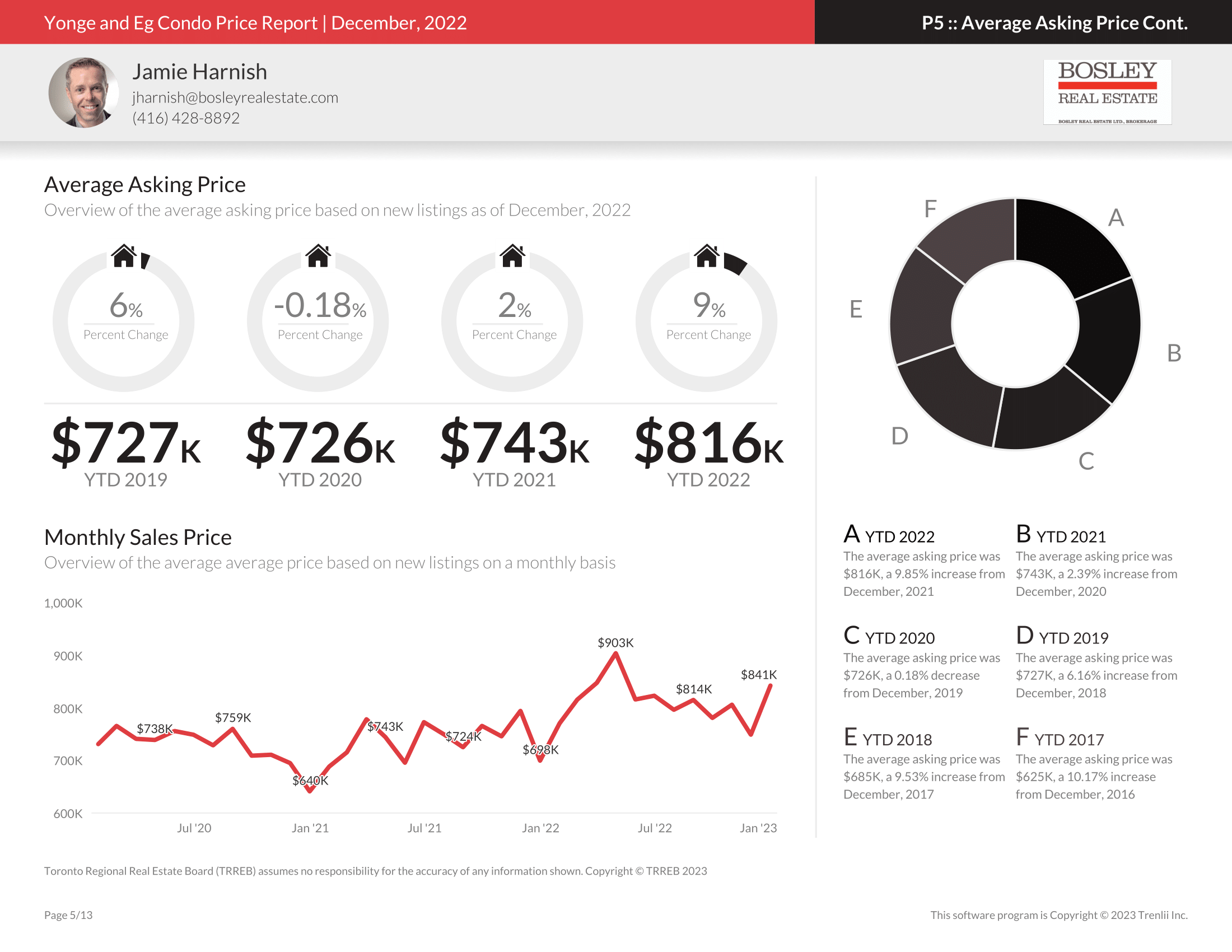The image size is (1232, 952).
Task: Click the Jan '22 axis label
Action: (540, 828)
